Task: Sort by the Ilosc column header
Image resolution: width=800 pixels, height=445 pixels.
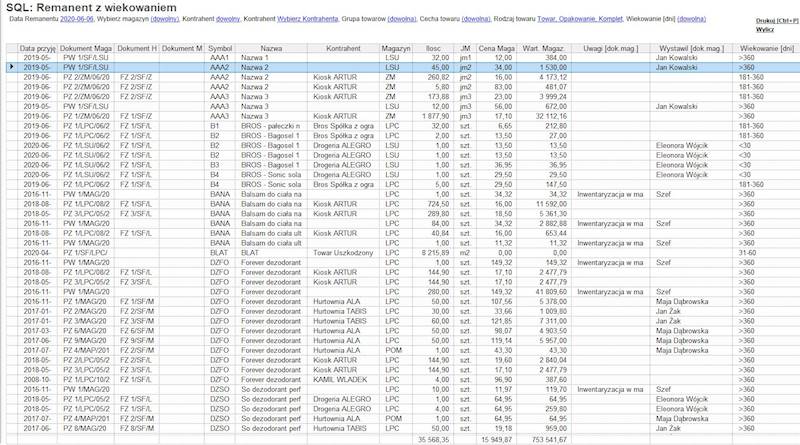Action: point(433,48)
